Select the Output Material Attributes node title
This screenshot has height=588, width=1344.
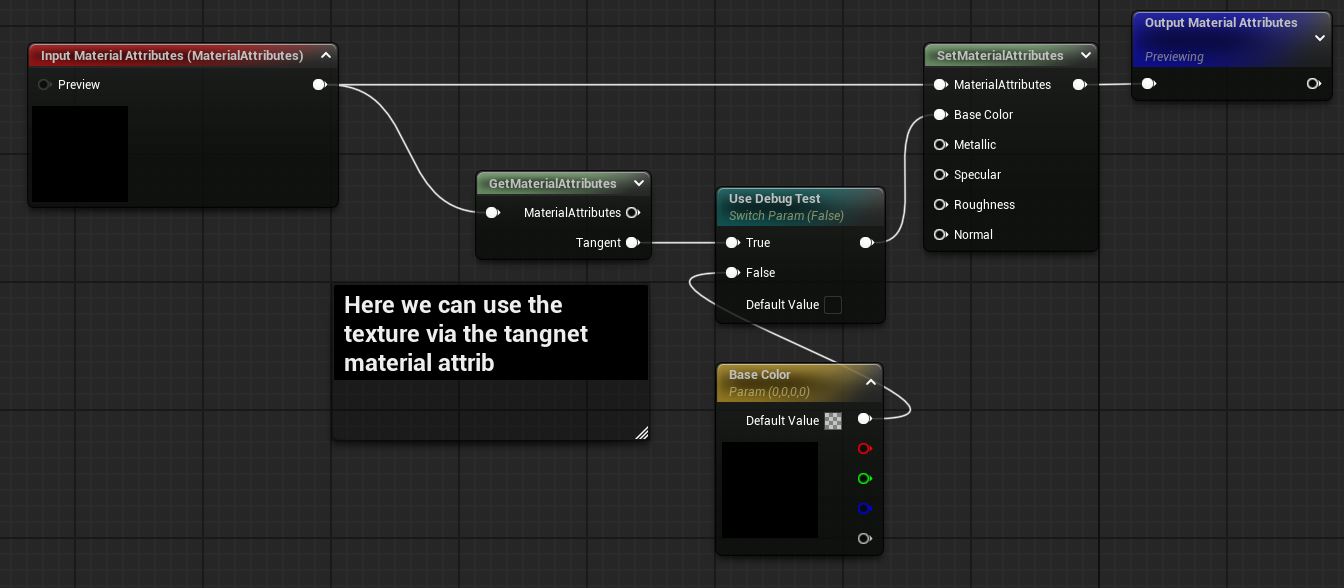coord(1221,23)
